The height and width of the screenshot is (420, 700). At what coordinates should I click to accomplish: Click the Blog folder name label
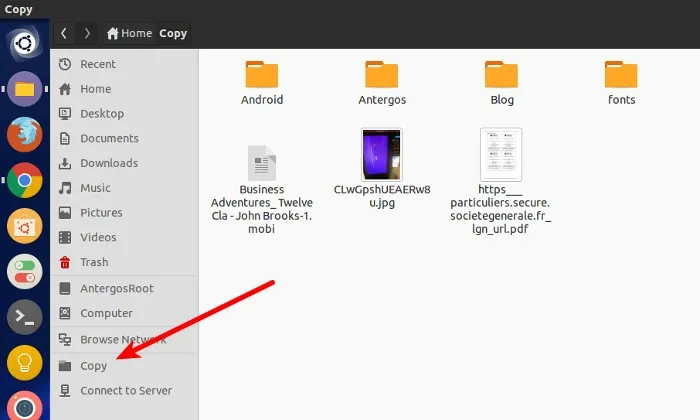point(502,100)
